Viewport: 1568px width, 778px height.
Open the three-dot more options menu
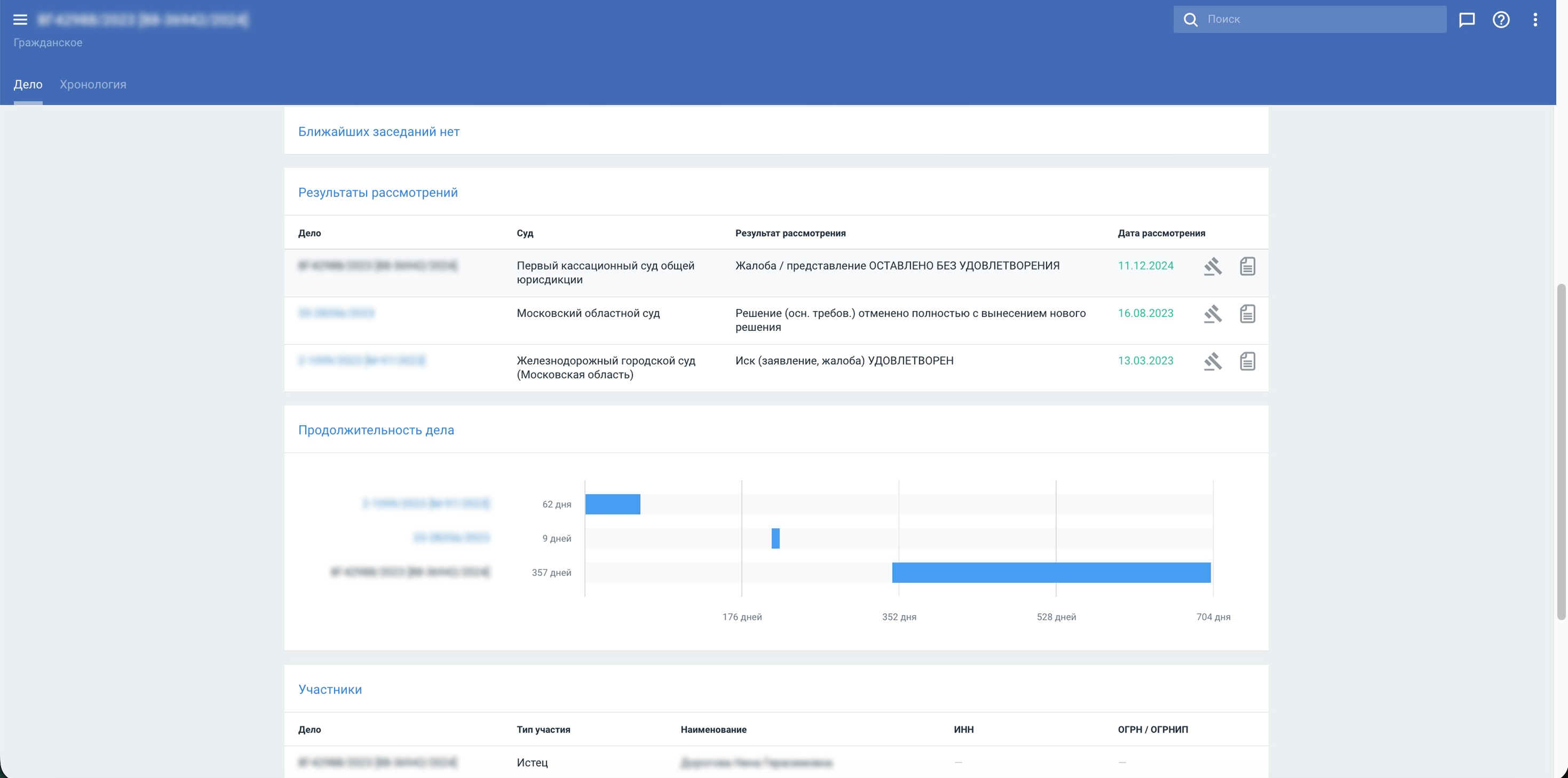pos(1535,20)
